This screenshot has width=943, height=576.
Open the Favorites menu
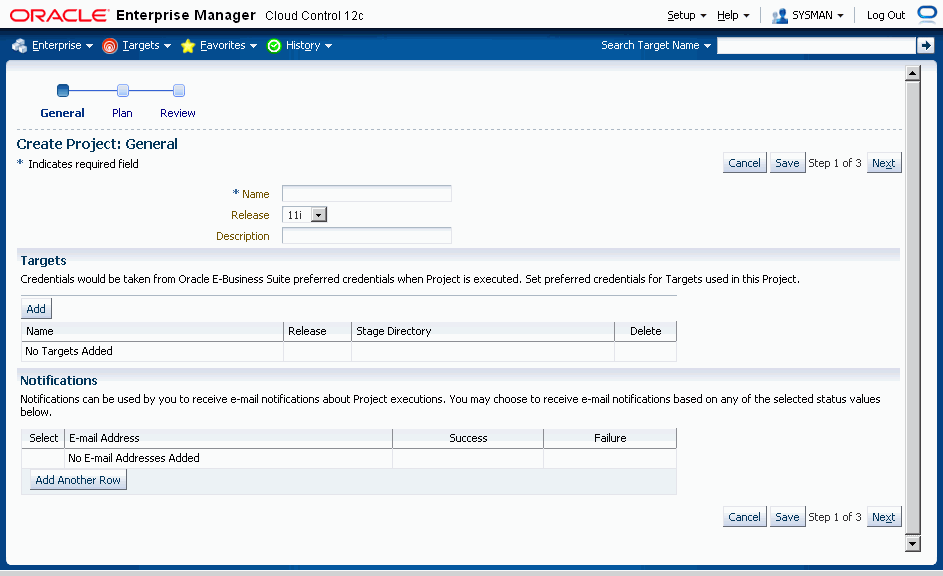(x=229, y=46)
